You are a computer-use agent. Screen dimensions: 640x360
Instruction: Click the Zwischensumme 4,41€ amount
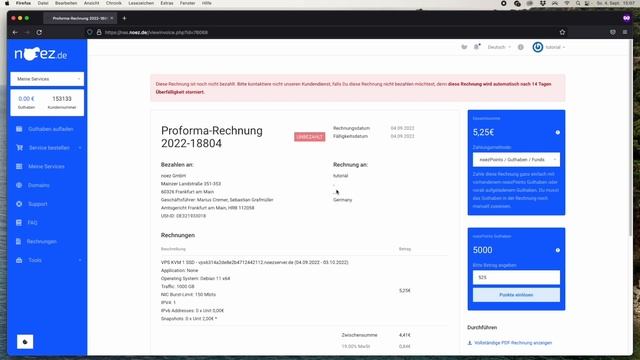(404, 335)
